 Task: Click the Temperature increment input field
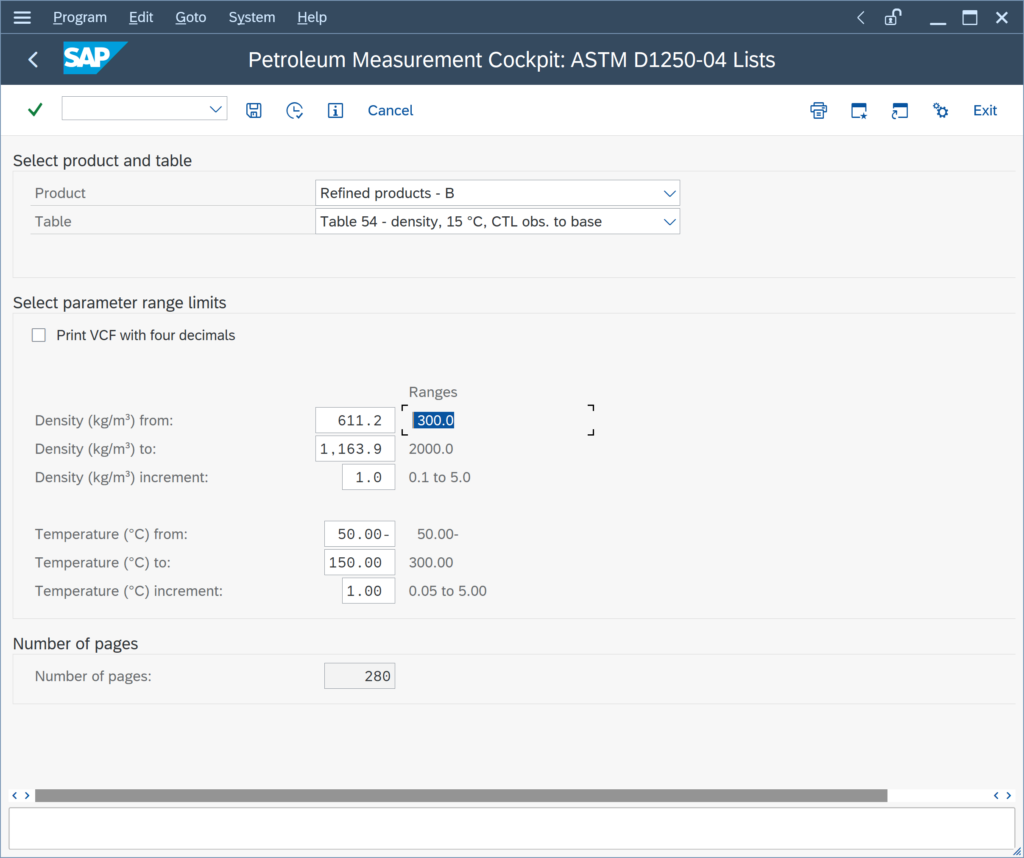[x=368, y=591]
